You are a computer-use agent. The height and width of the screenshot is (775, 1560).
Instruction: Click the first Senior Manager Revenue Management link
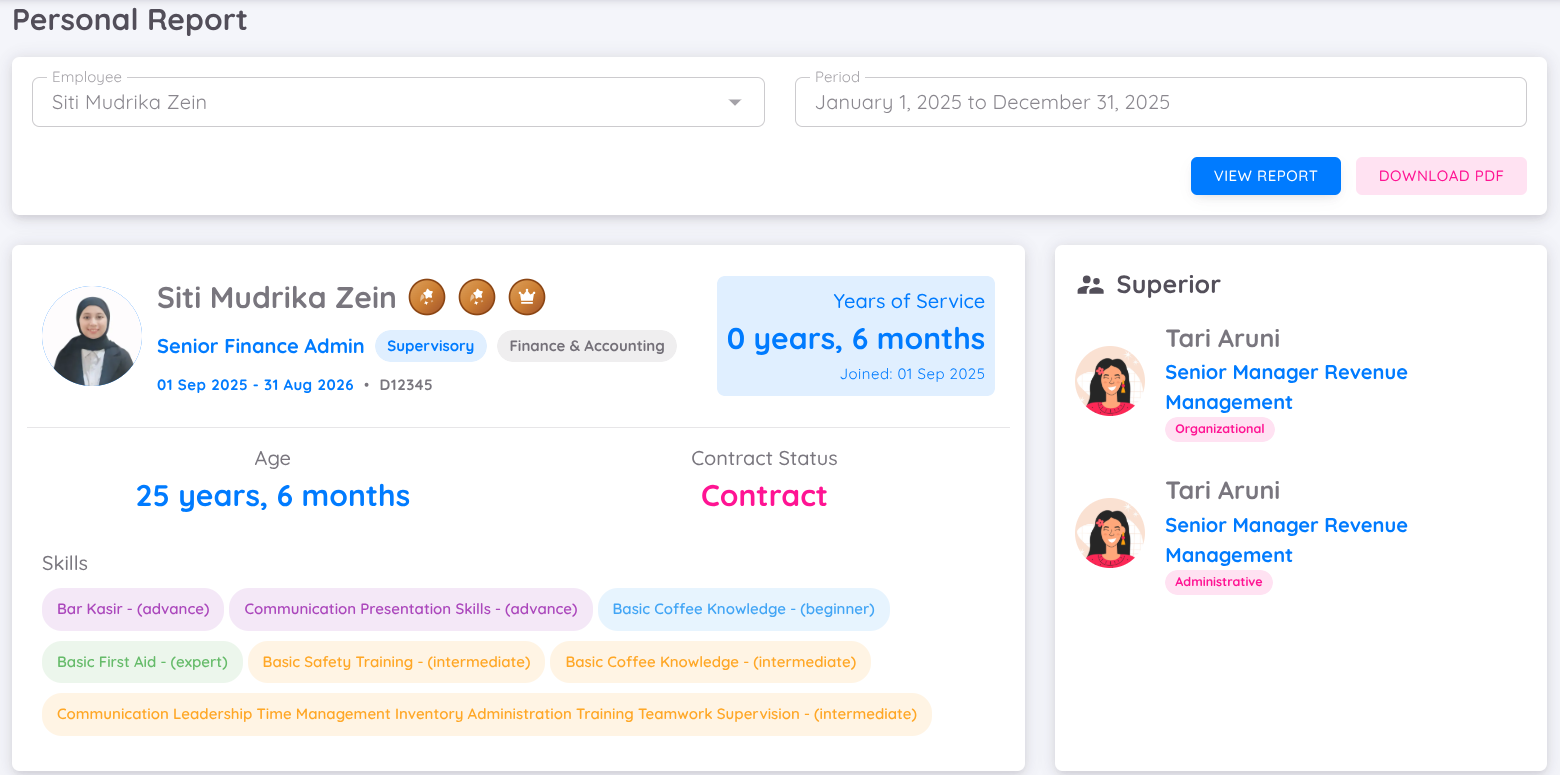tap(1286, 387)
